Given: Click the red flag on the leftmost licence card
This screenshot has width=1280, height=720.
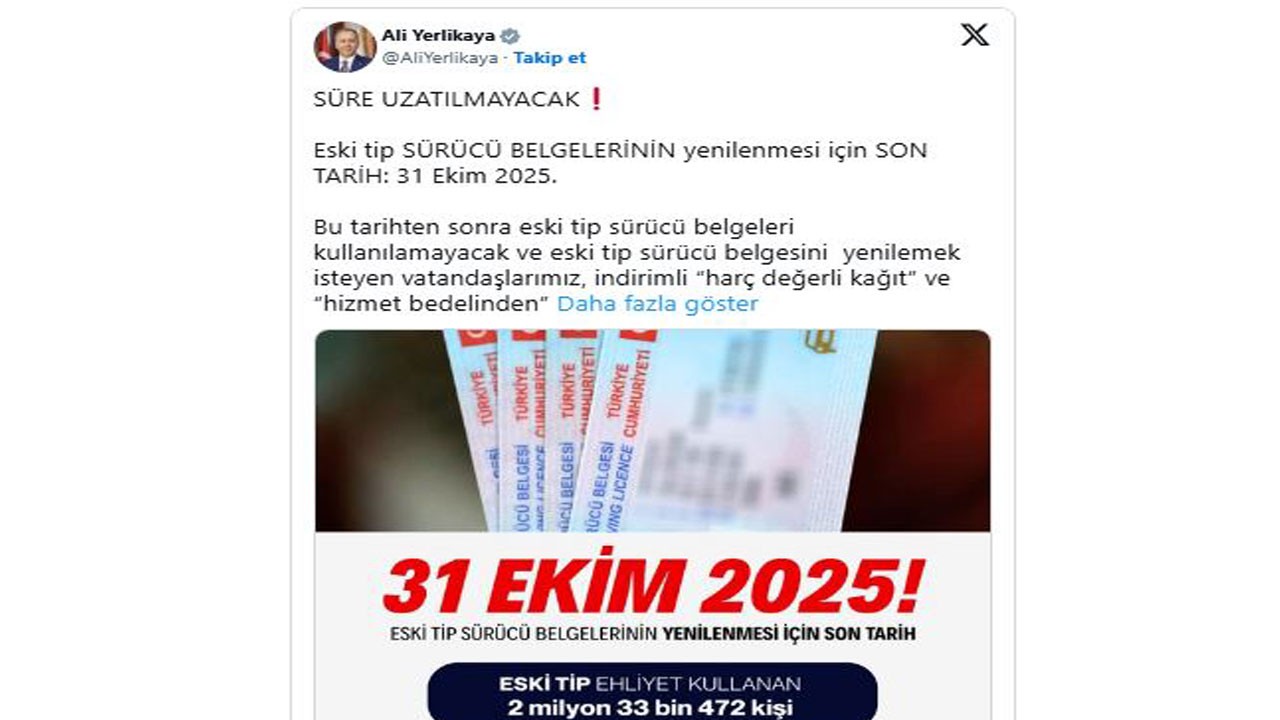Looking at the screenshot, I should [x=477, y=337].
